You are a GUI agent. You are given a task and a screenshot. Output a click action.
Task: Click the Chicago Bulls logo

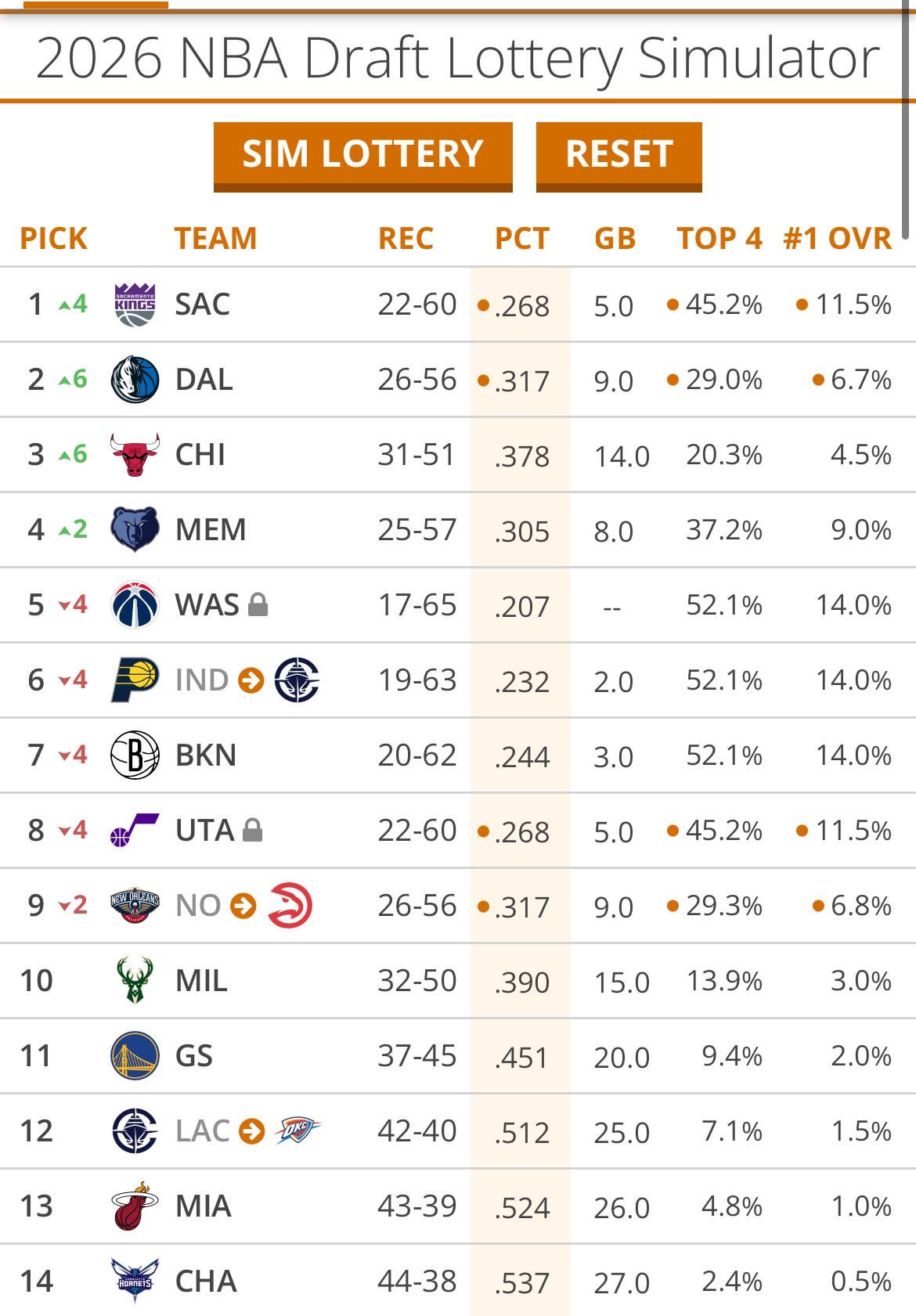point(135,455)
